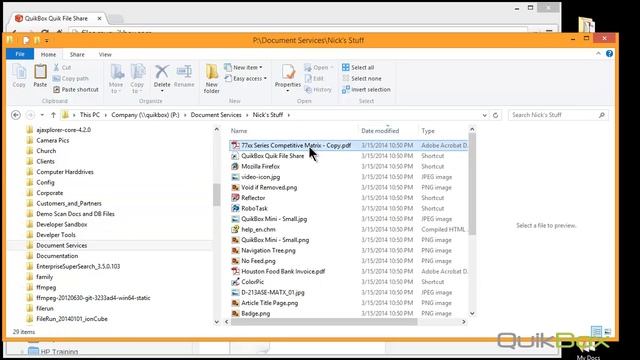Click the navigation pane scroll down arrow
This screenshot has height=360, width=640.
[x=217, y=322]
